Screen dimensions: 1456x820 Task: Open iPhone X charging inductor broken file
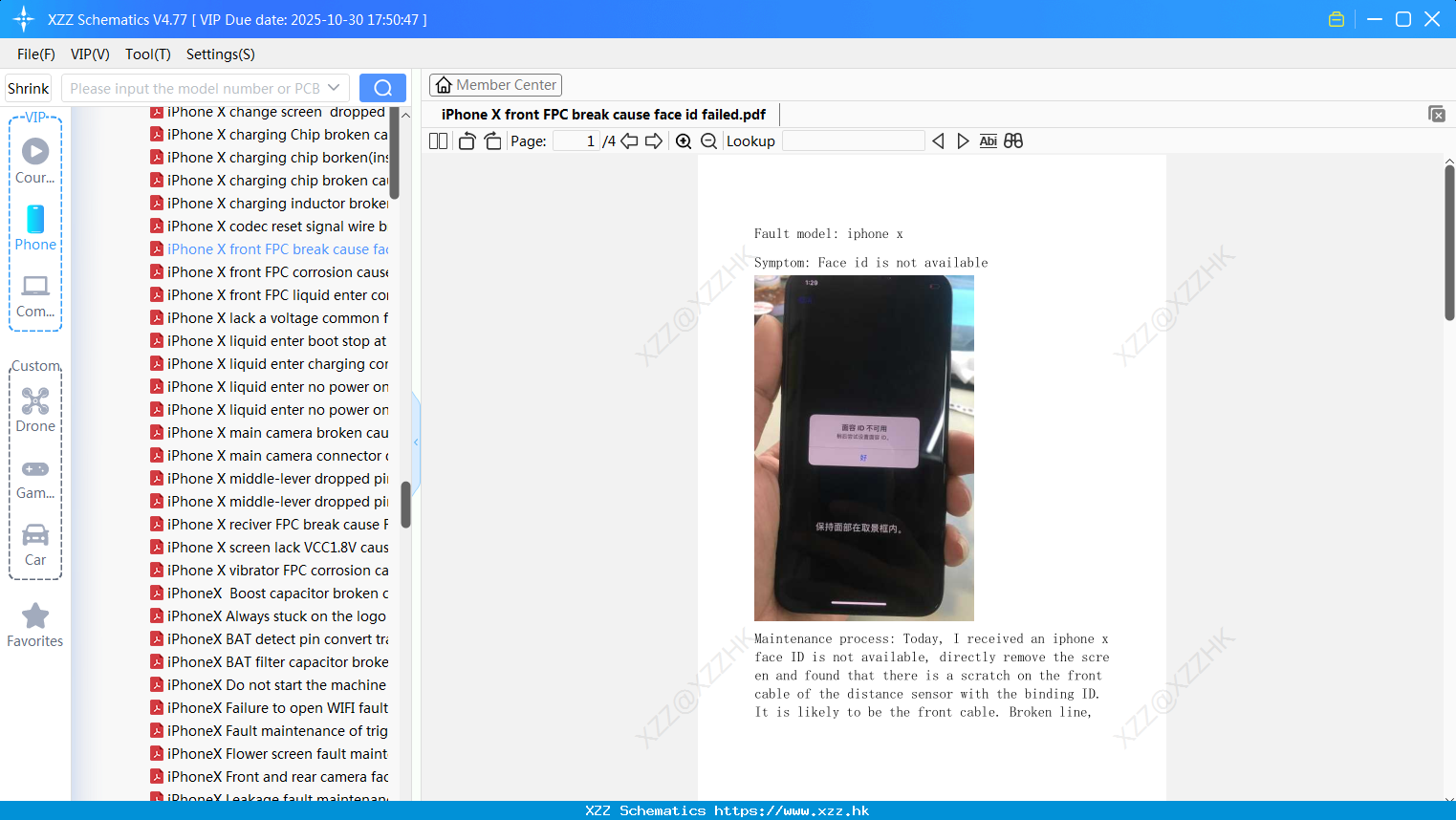(x=268, y=204)
